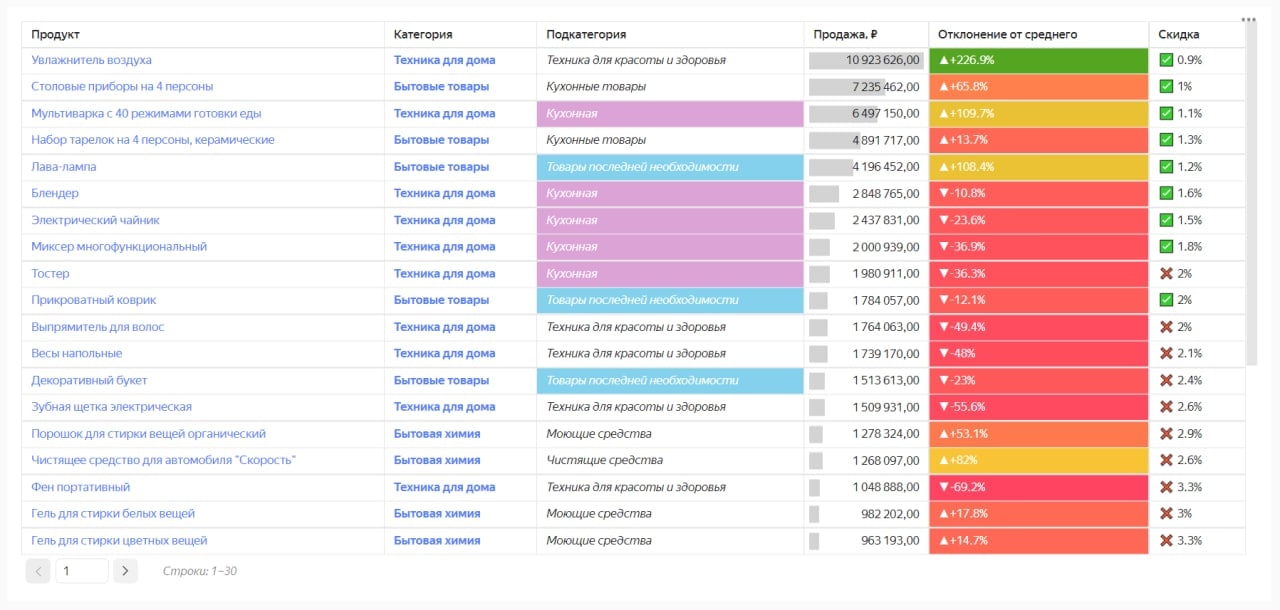Image resolution: width=1280 pixels, height=610 pixels.
Task: Click Товары последней необходимости in Лава-лампа row
Action: pyautogui.click(x=670, y=167)
